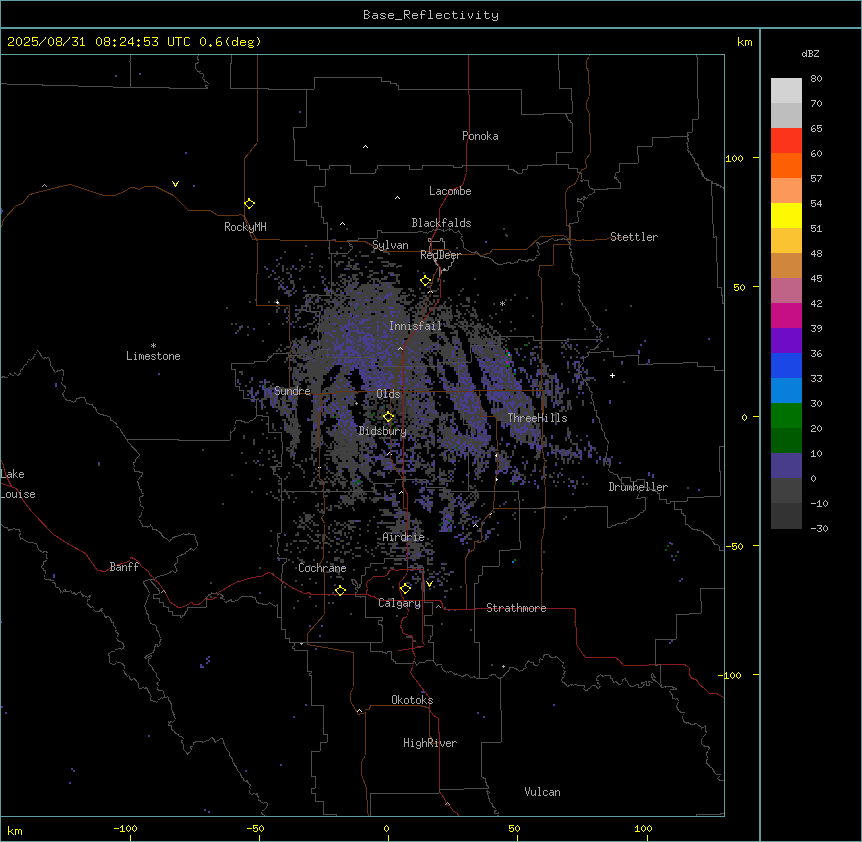
Task: Select the white asterisk above Limestone
Action: (x=153, y=346)
